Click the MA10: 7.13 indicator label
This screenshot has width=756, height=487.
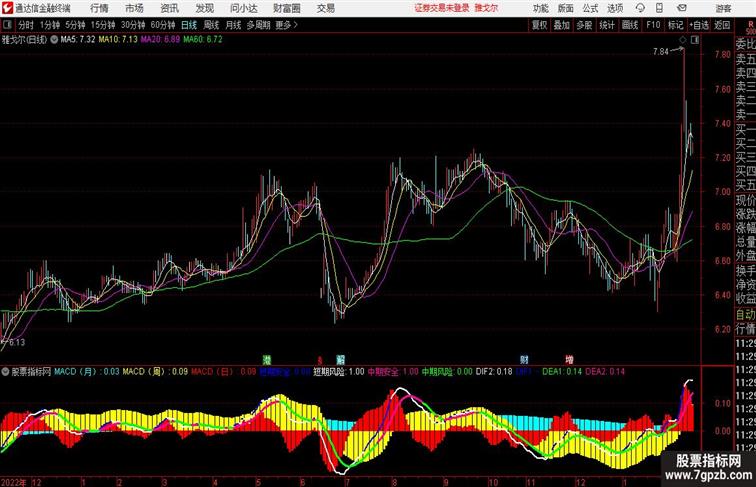point(118,40)
